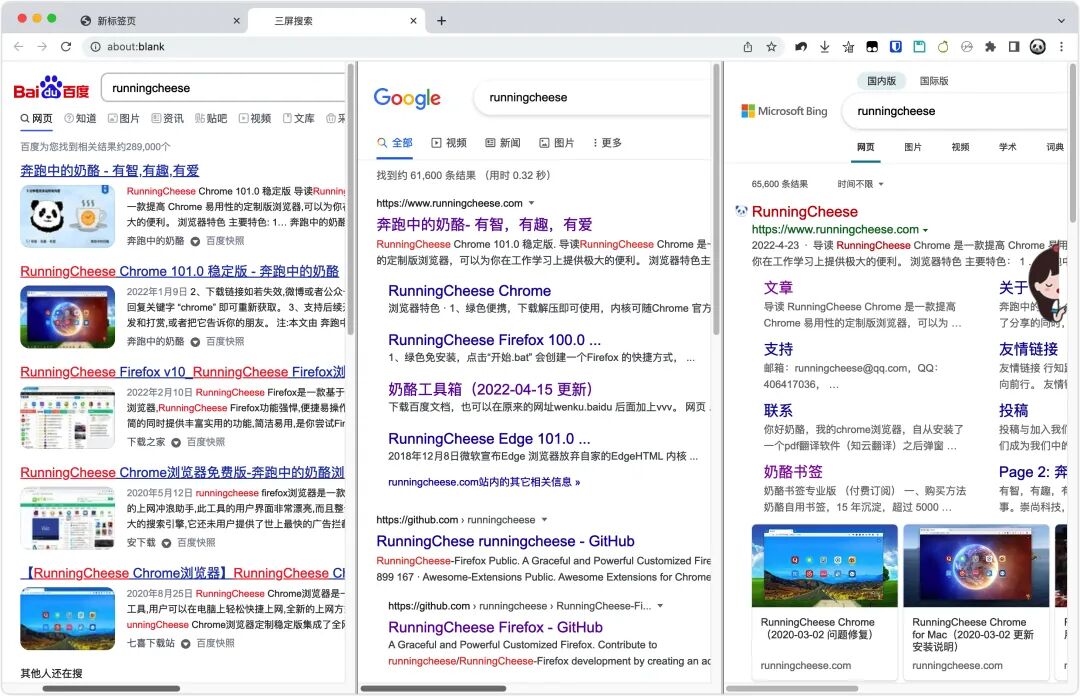
Task: Click the yellow fruit extension icon
Action: point(943,47)
